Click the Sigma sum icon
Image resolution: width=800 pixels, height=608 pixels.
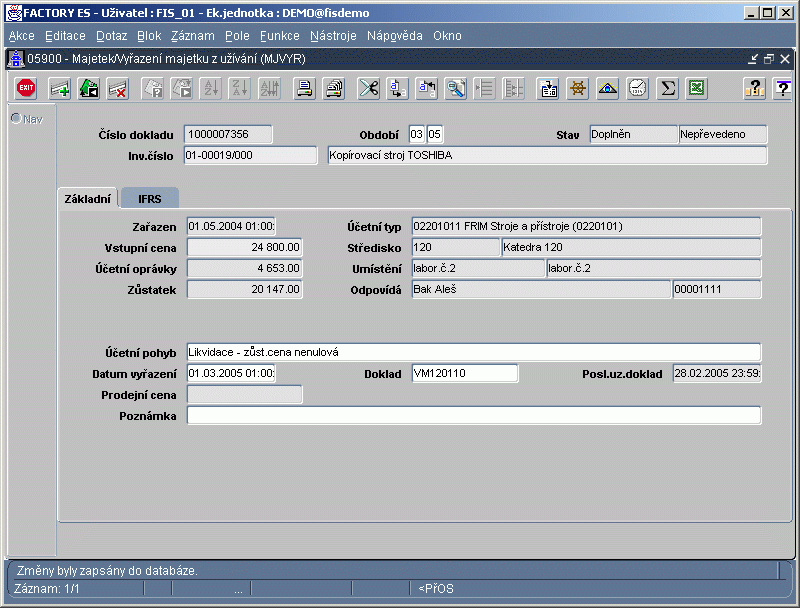coord(667,88)
